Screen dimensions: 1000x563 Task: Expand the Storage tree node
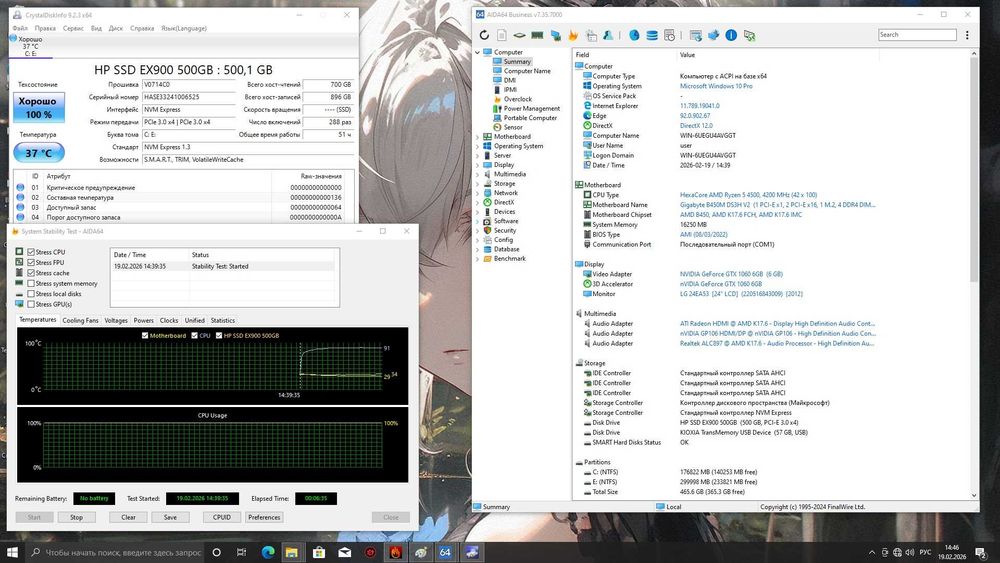click(477, 184)
